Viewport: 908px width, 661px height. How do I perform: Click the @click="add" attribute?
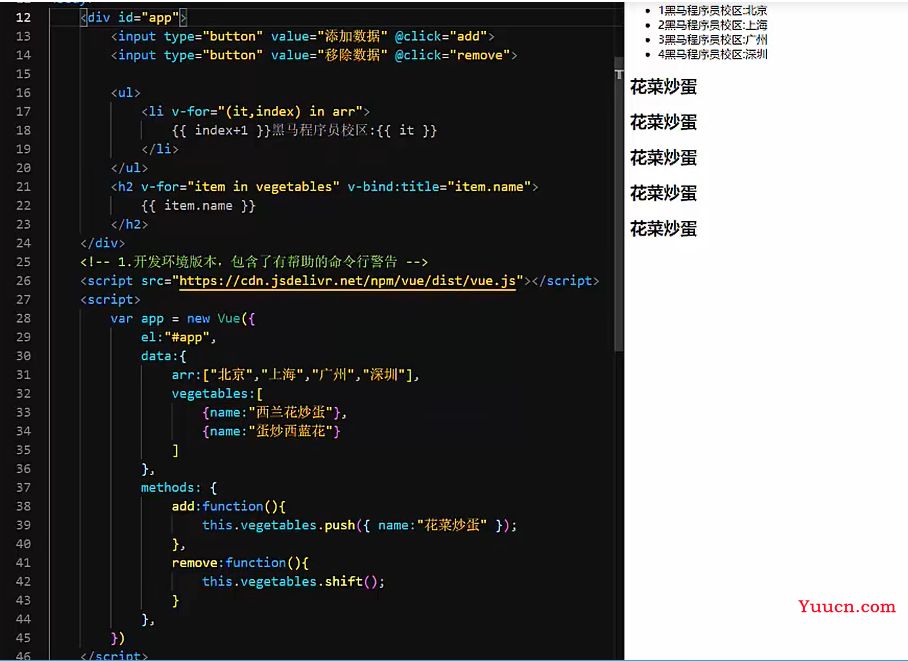coord(441,36)
